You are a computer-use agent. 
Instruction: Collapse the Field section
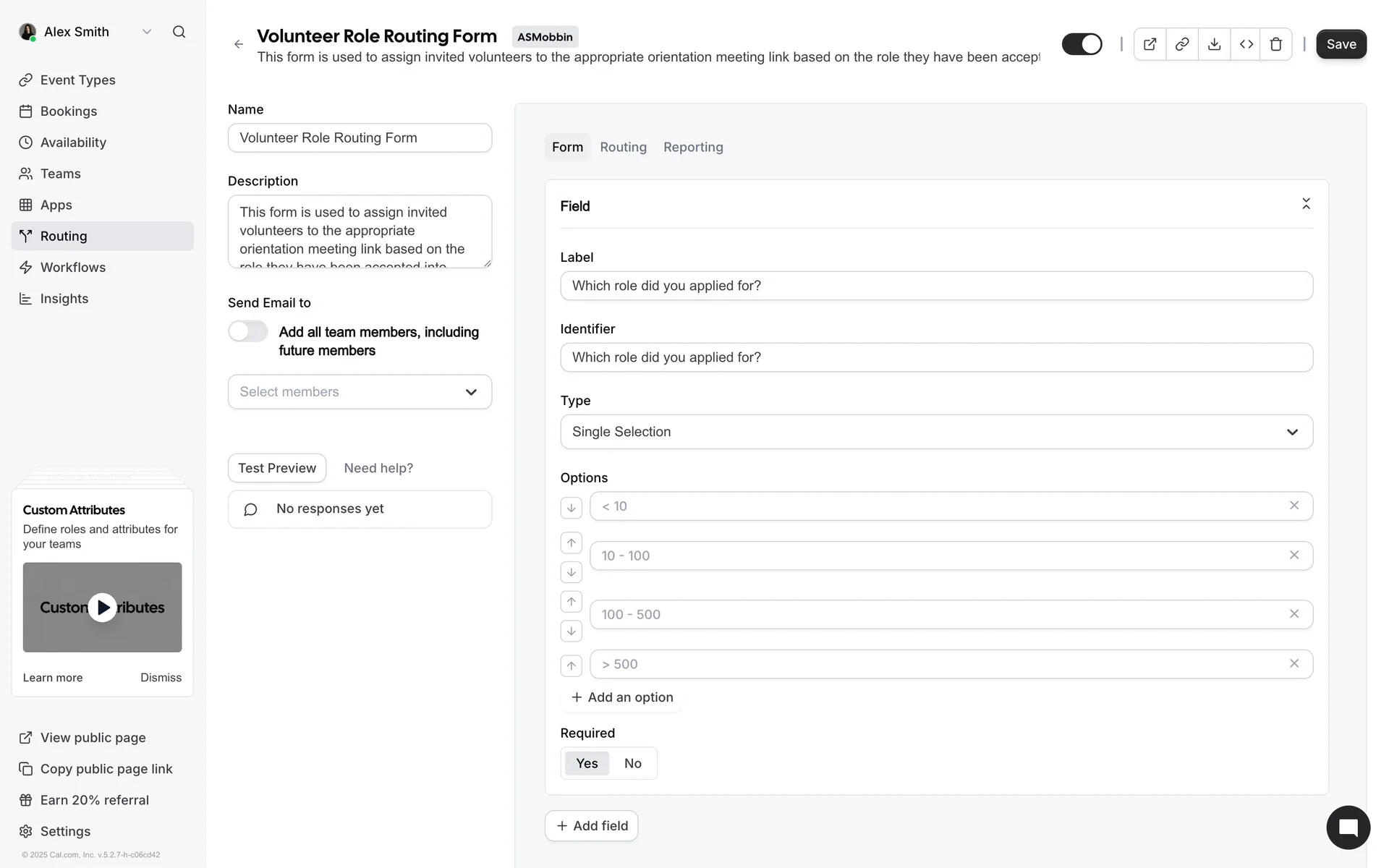(1305, 204)
